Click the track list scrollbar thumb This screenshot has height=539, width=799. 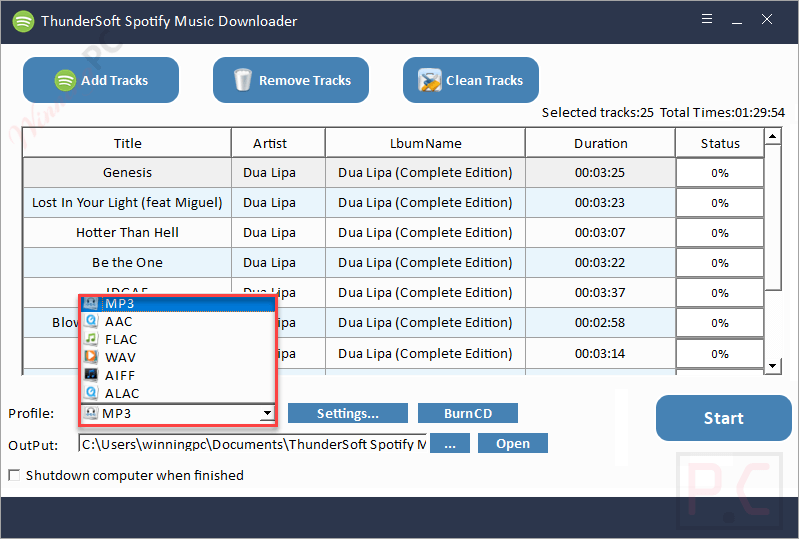[773, 218]
